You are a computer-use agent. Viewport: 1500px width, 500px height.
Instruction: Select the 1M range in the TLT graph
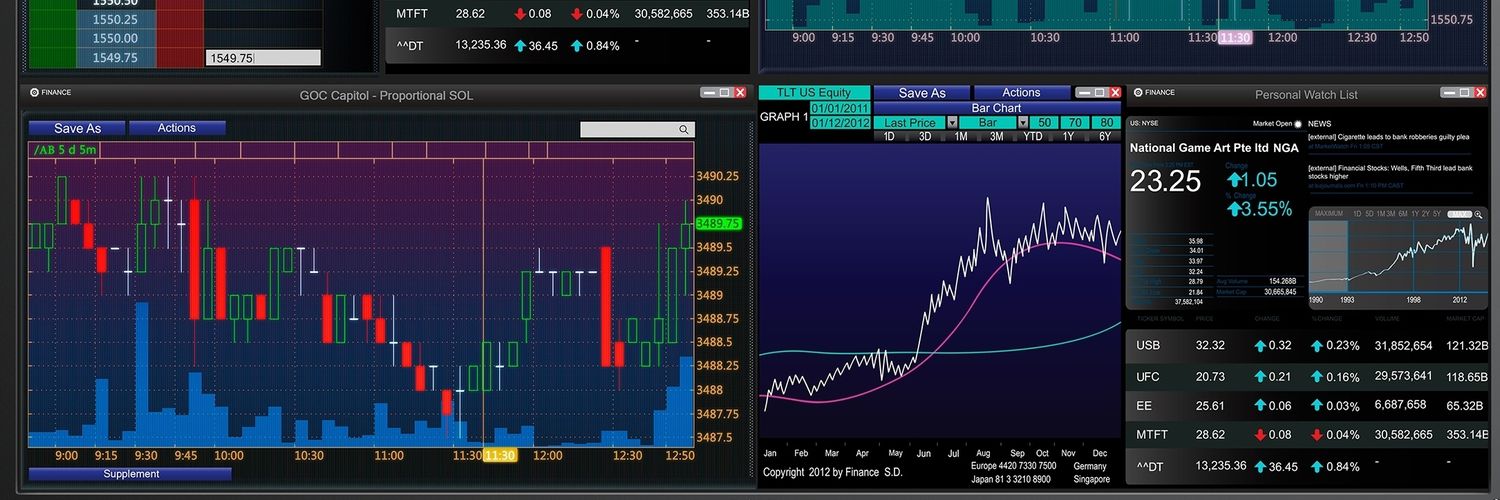(x=961, y=136)
